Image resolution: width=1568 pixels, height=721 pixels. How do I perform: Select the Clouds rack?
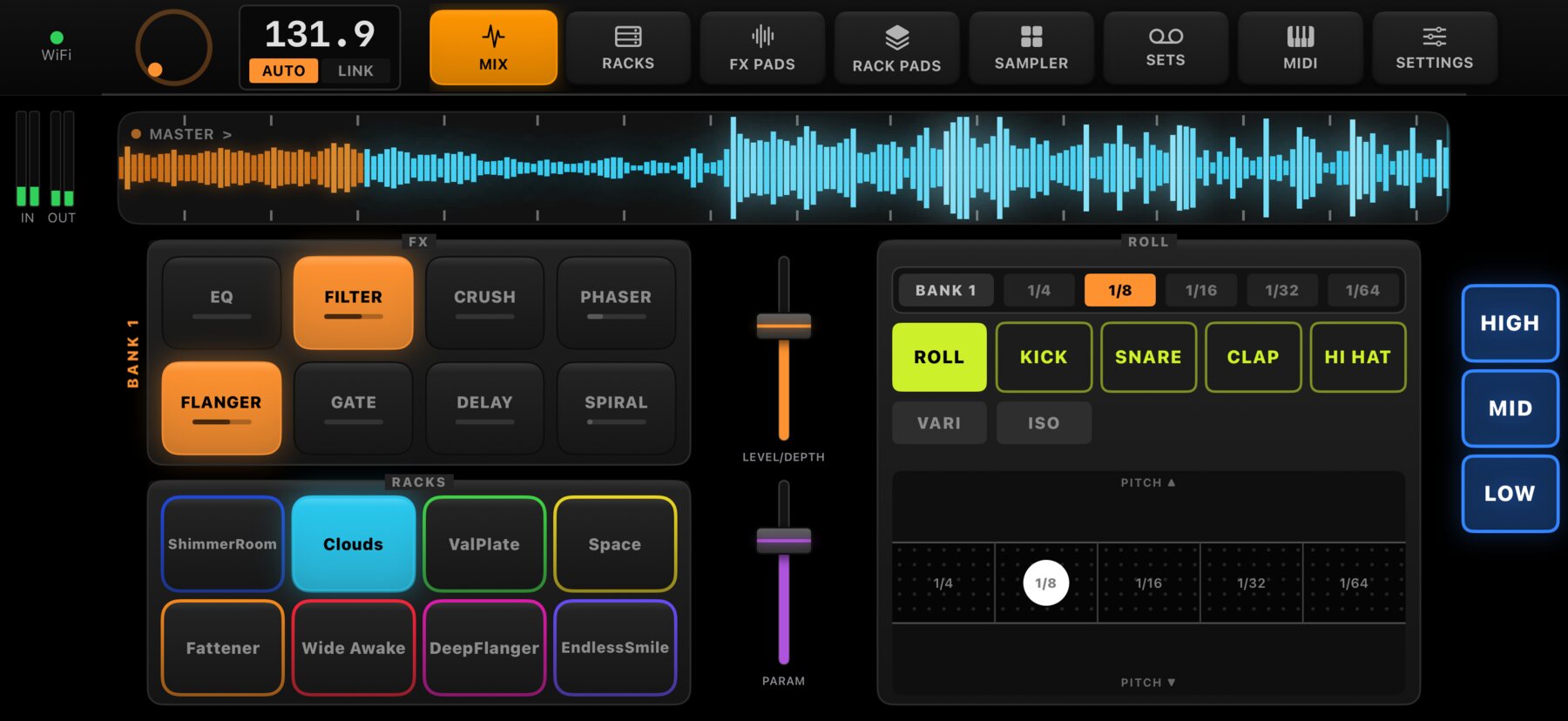click(353, 544)
